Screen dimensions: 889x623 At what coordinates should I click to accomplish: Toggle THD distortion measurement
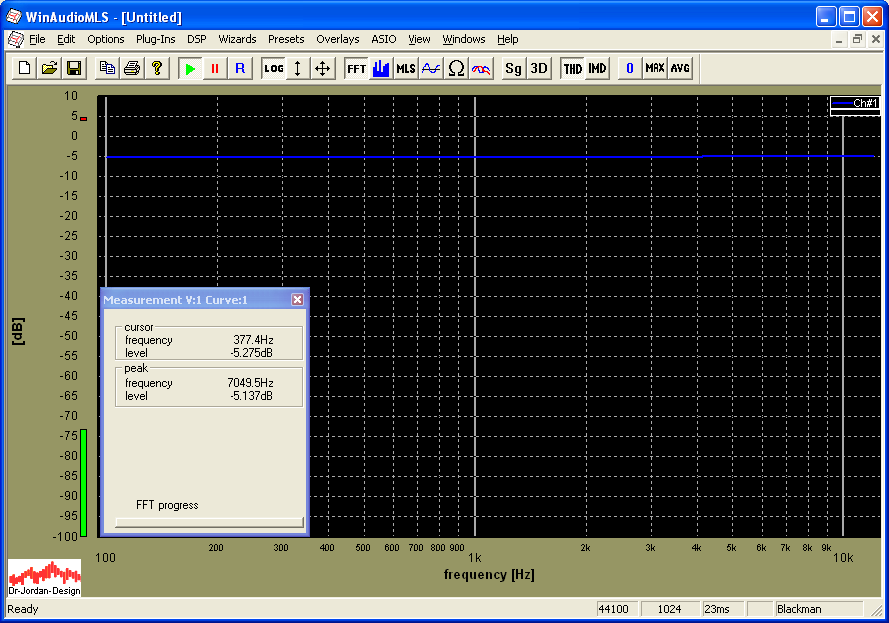pyautogui.click(x=572, y=68)
